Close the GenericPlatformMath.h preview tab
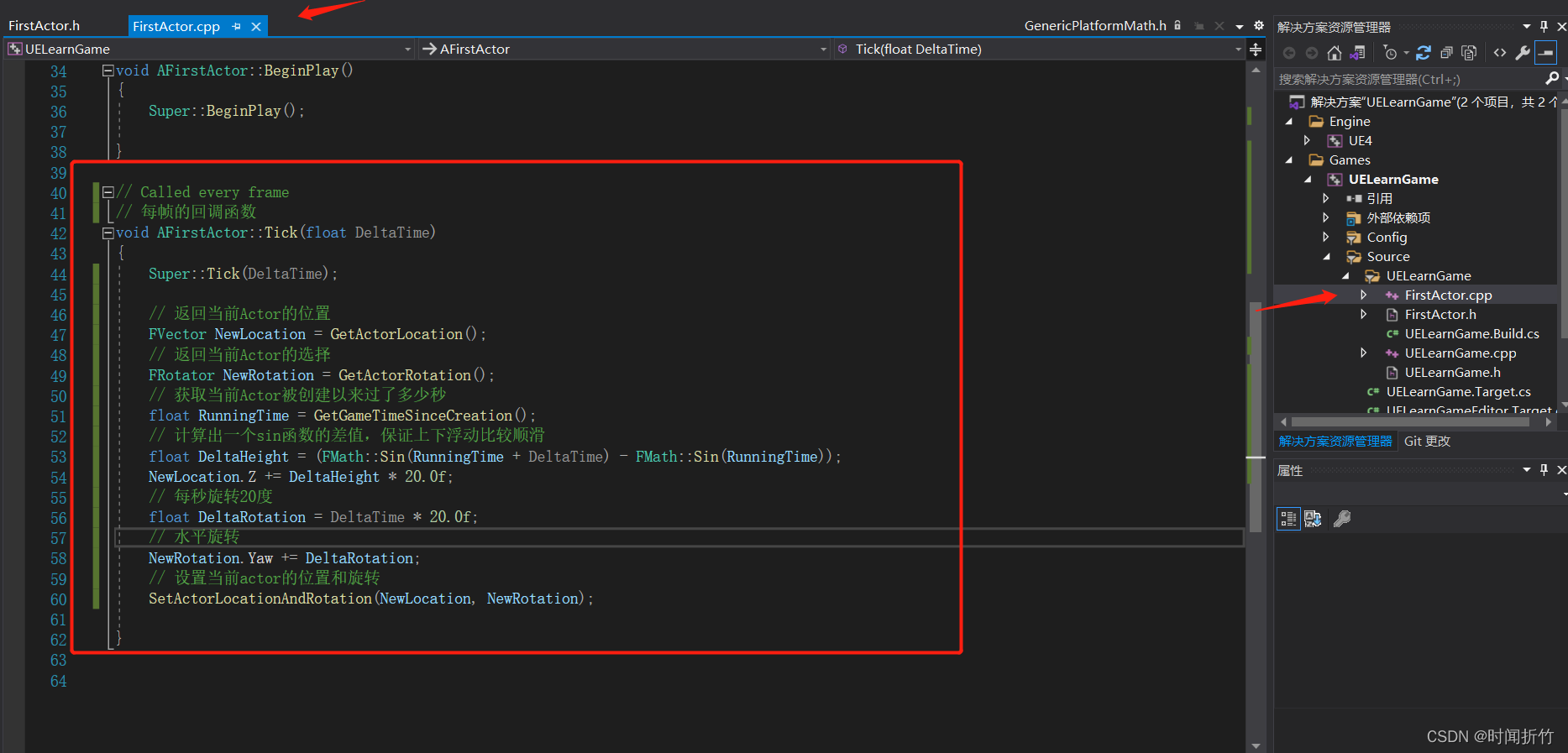The width and height of the screenshot is (1568, 753). point(1219,26)
